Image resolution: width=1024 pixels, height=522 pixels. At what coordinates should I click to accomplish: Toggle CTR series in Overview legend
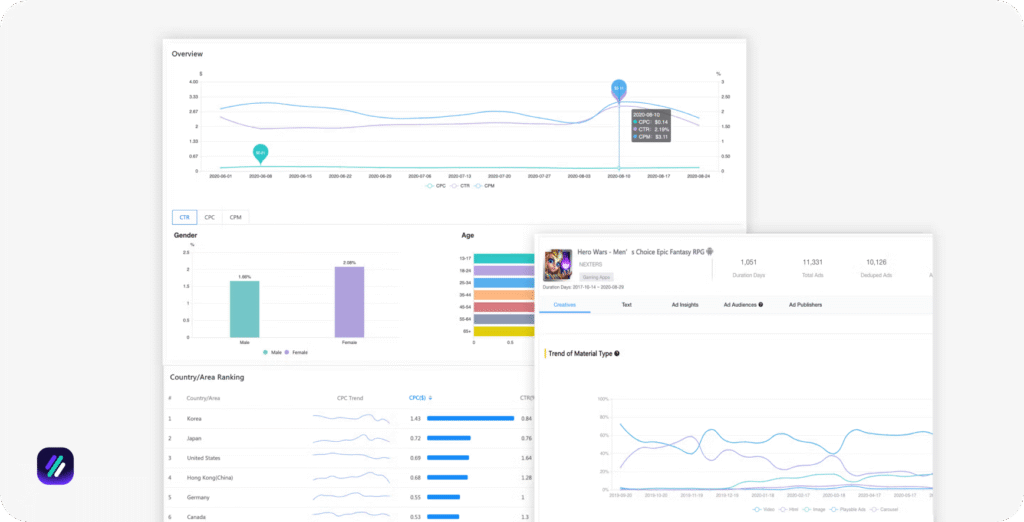(x=458, y=186)
